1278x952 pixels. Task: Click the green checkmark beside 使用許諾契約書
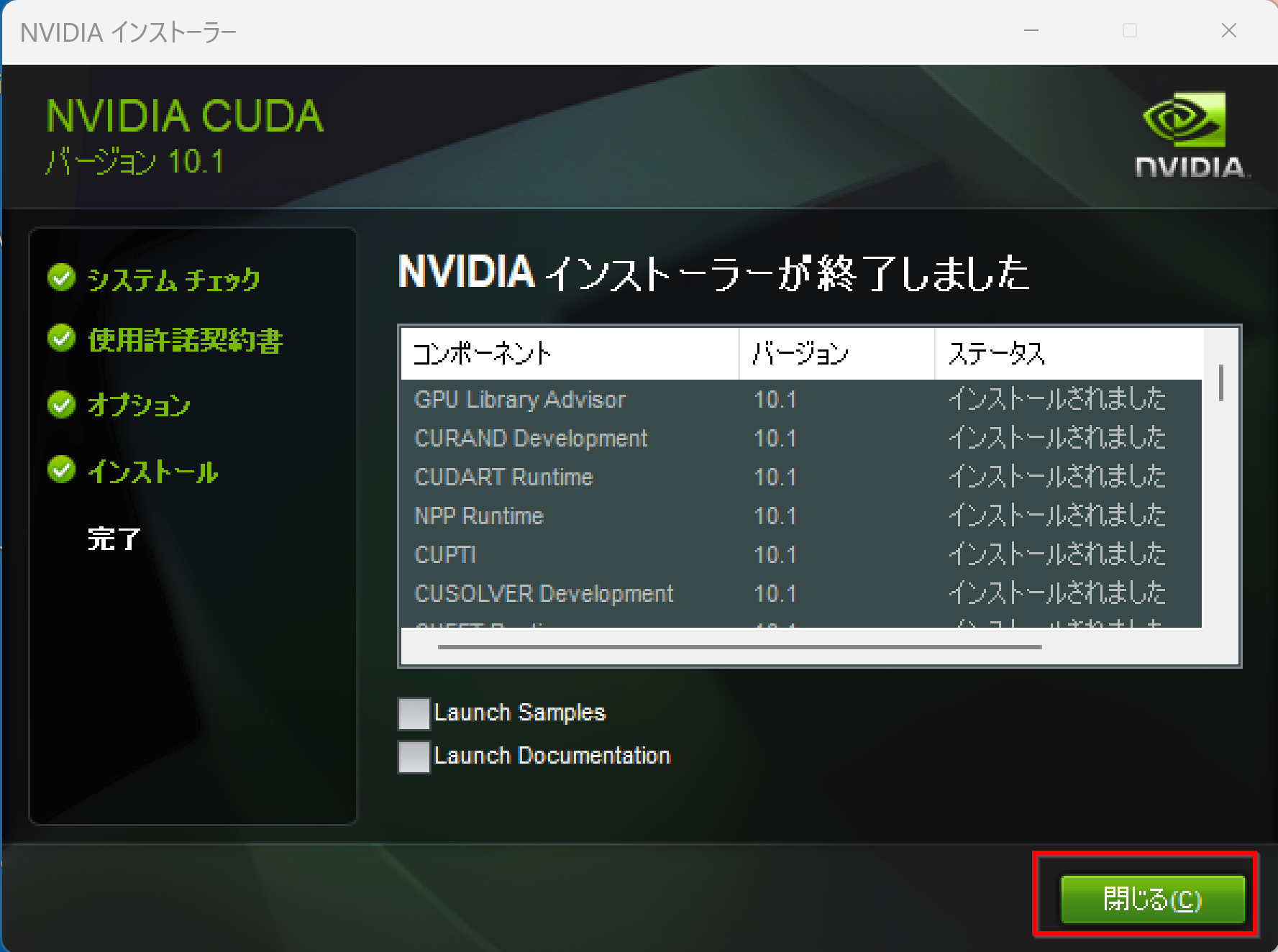coord(62,338)
